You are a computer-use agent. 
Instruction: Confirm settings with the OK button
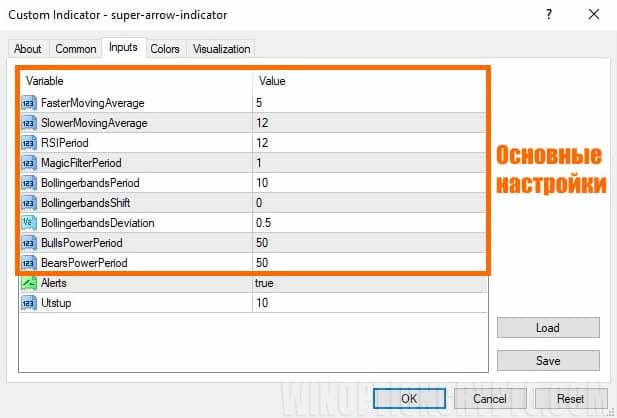[x=409, y=397]
